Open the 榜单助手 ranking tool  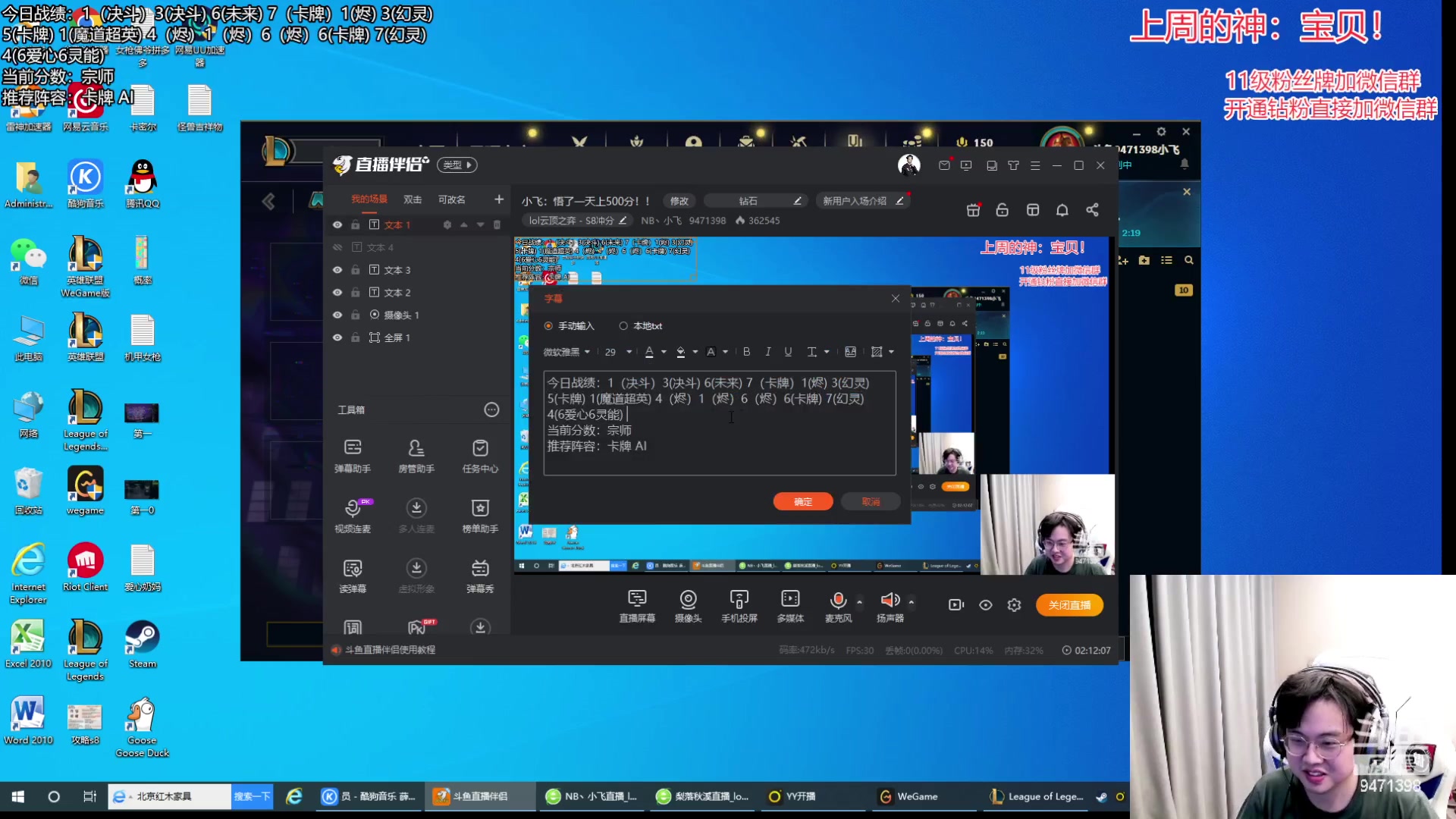point(480,516)
